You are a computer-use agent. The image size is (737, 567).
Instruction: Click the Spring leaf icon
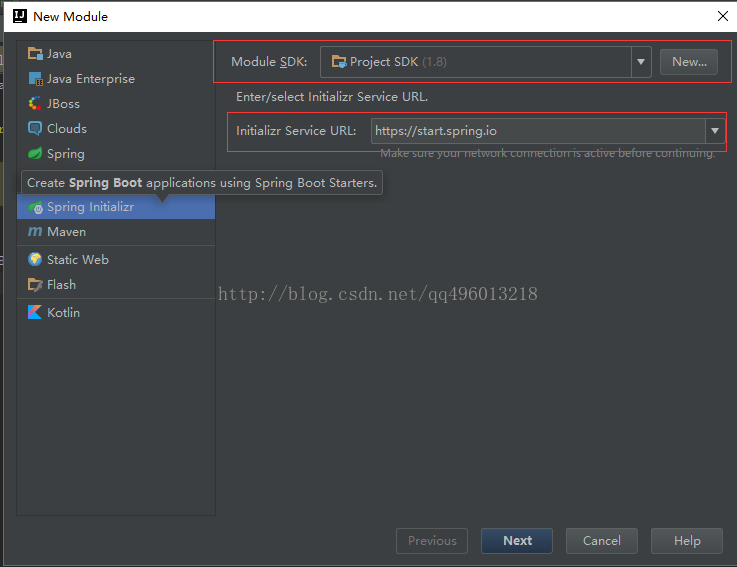pyautogui.click(x=35, y=153)
